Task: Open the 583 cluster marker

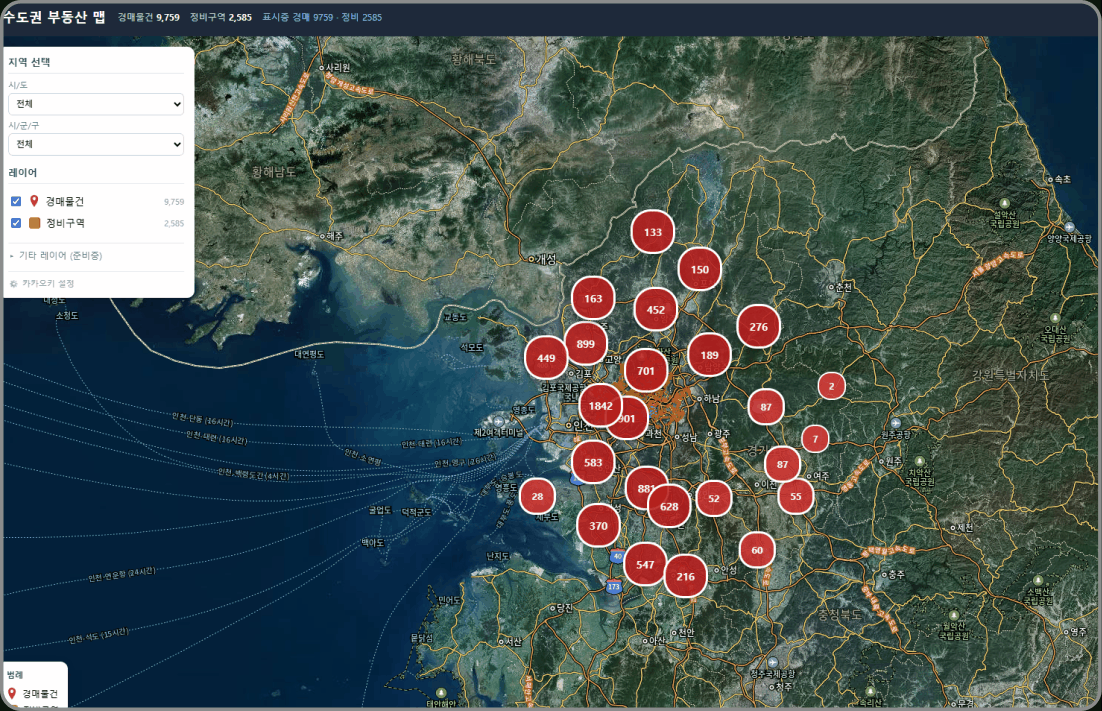Action: pyautogui.click(x=593, y=462)
